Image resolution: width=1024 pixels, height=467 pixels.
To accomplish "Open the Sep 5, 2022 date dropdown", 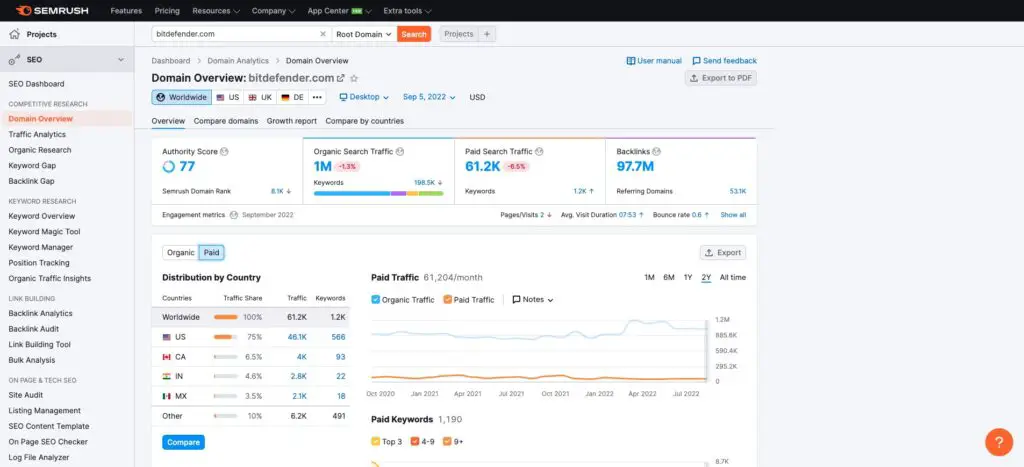I will click(x=429, y=97).
